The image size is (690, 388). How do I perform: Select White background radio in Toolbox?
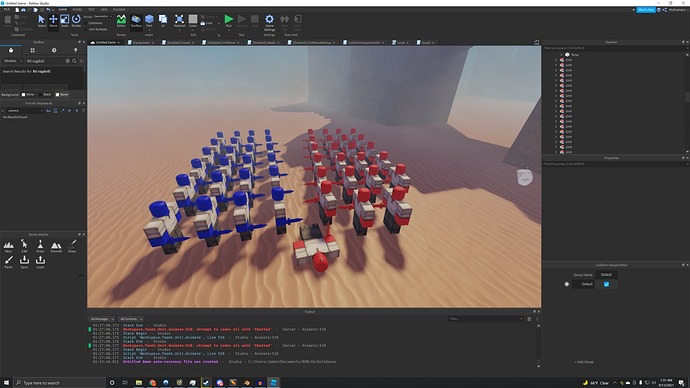coord(23,95)
